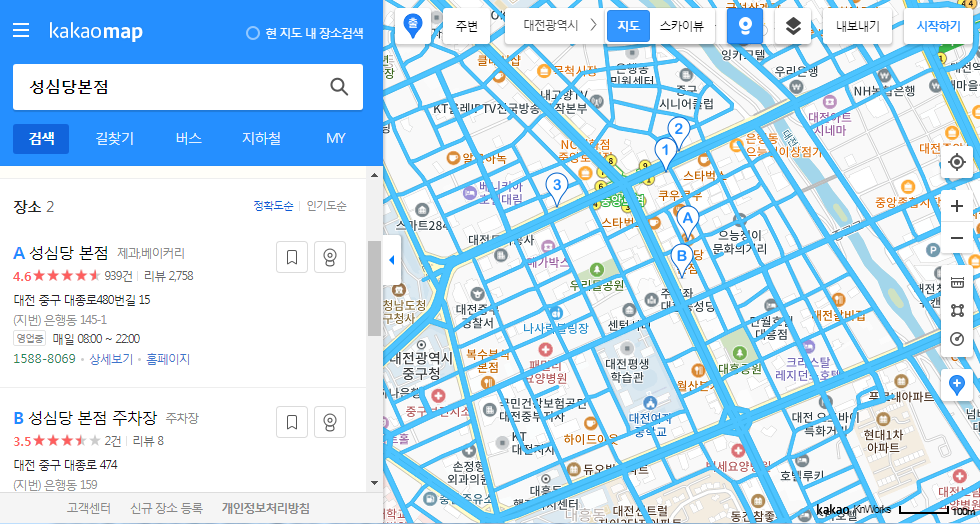The width and height of the screenshot is (980, 524).
Task: Collapse the side panel with arrow
Action: (391, 259)
